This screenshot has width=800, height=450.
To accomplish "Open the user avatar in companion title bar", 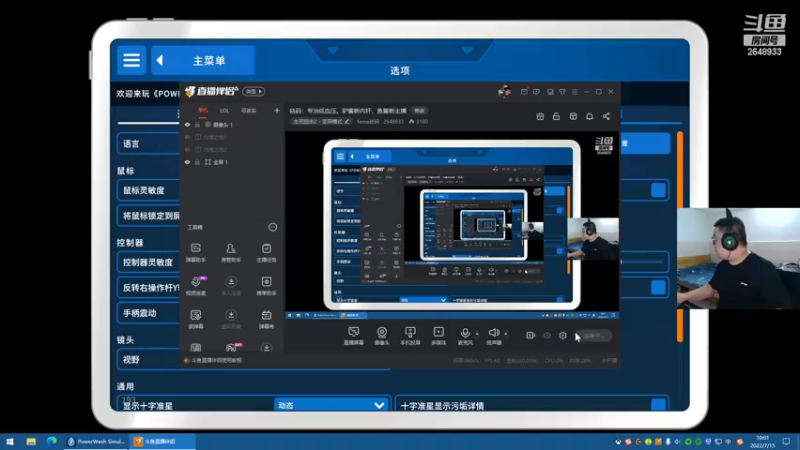I will click(505, 92).
